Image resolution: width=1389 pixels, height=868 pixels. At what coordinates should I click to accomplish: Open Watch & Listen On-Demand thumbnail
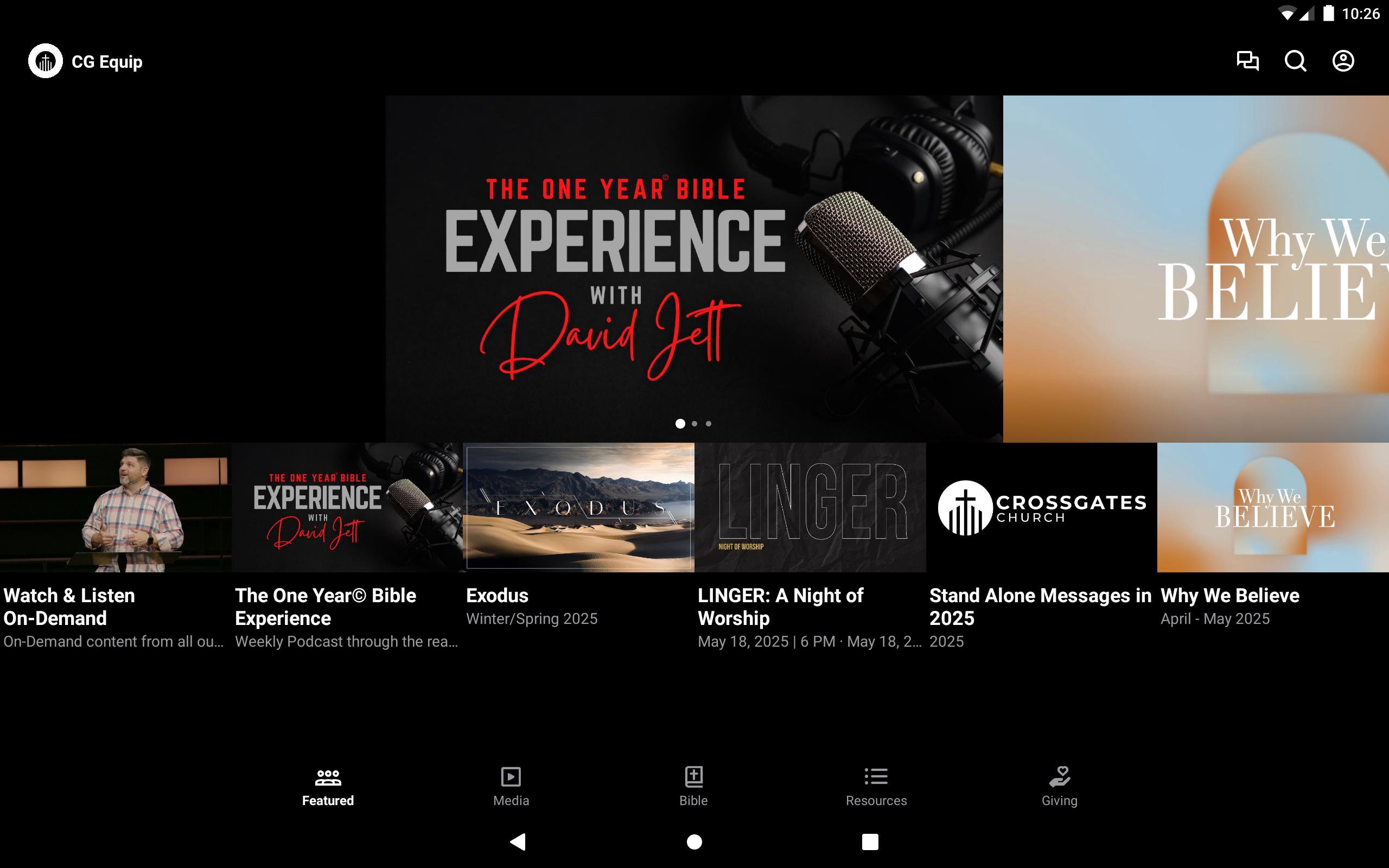tap(116, 507)
